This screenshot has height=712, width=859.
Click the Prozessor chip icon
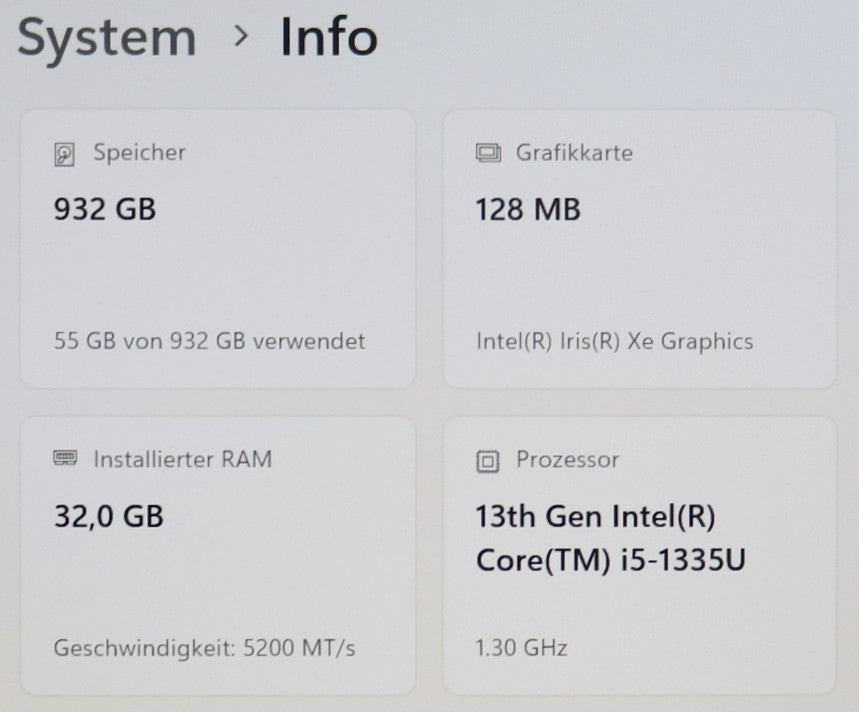click(x=488, y=461)
